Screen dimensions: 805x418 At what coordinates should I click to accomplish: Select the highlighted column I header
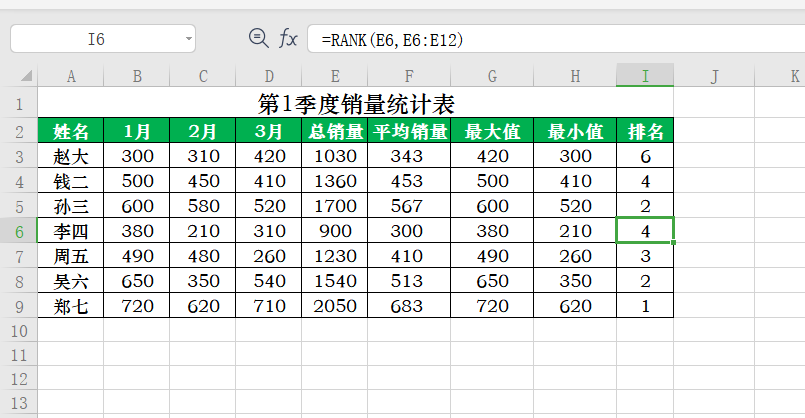645,75
